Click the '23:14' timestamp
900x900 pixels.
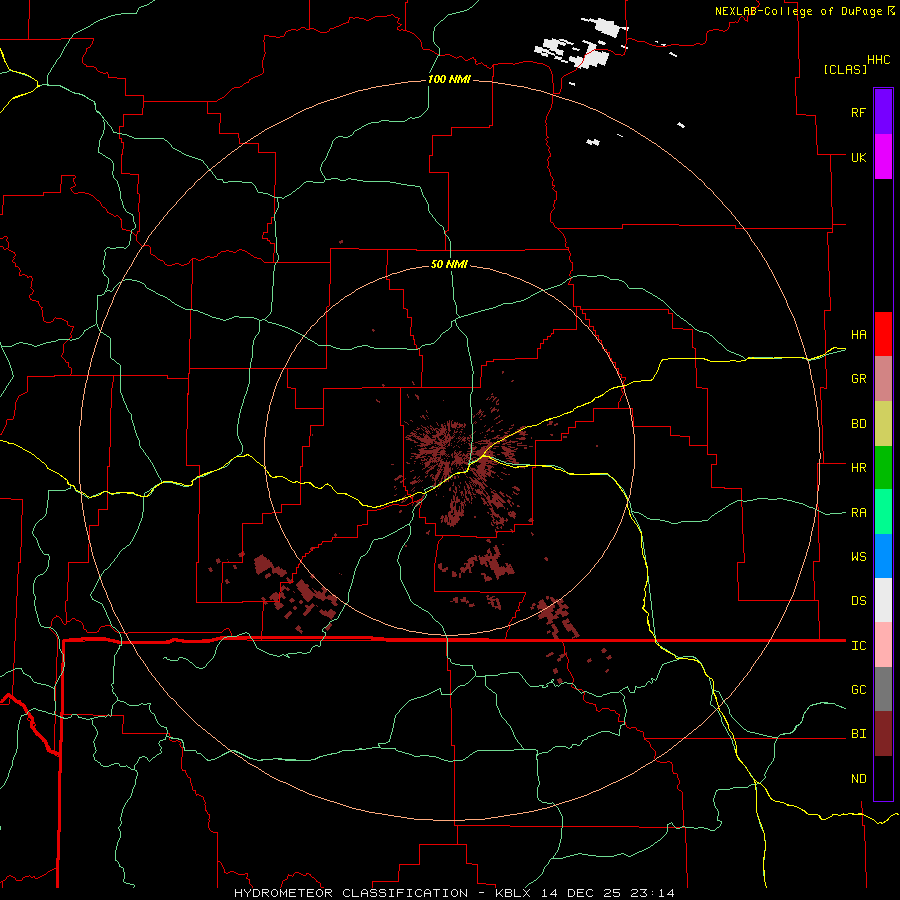coord(655,893)
